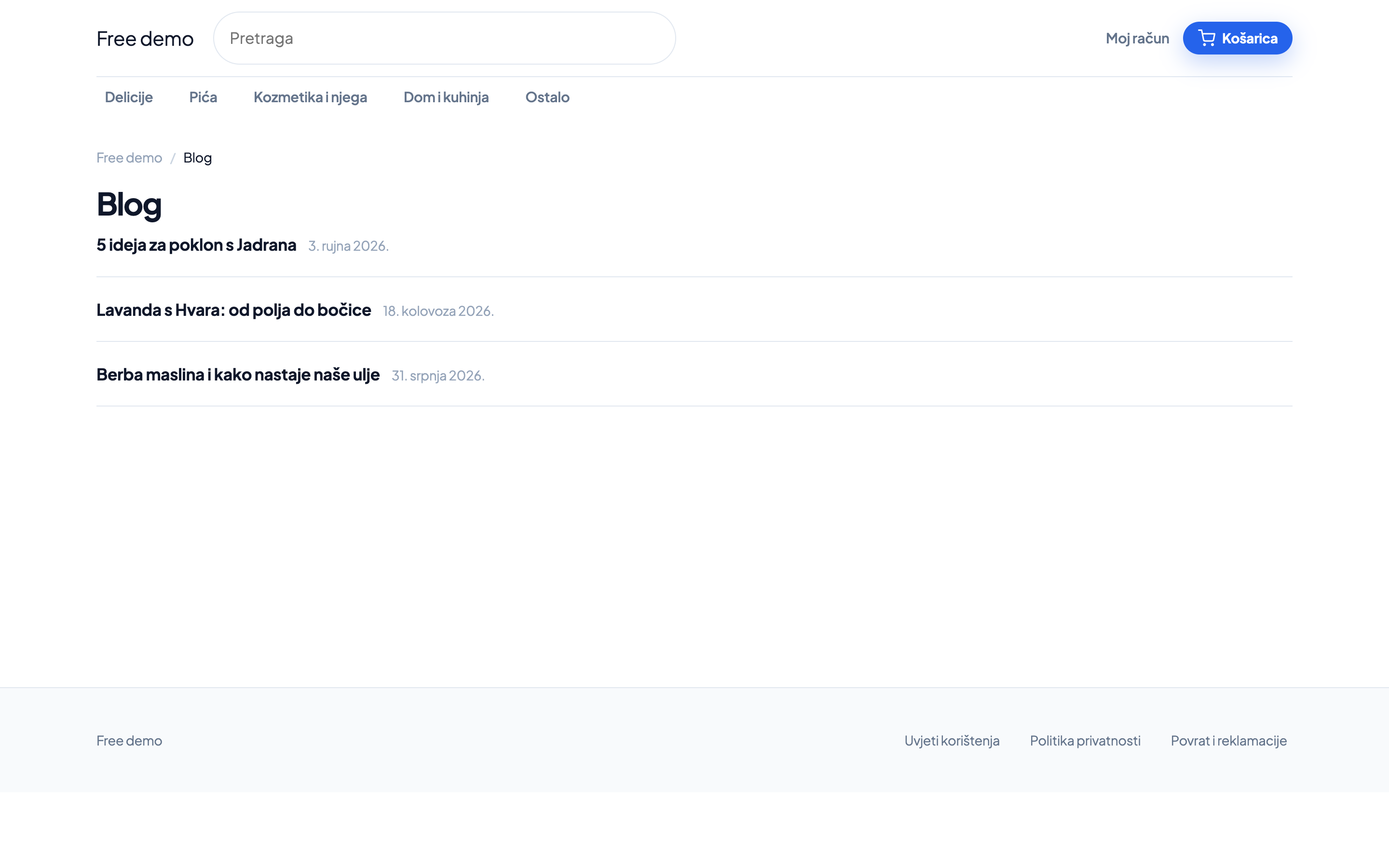Click the Free demo breadcrumb link

click(x=129, y=157)
